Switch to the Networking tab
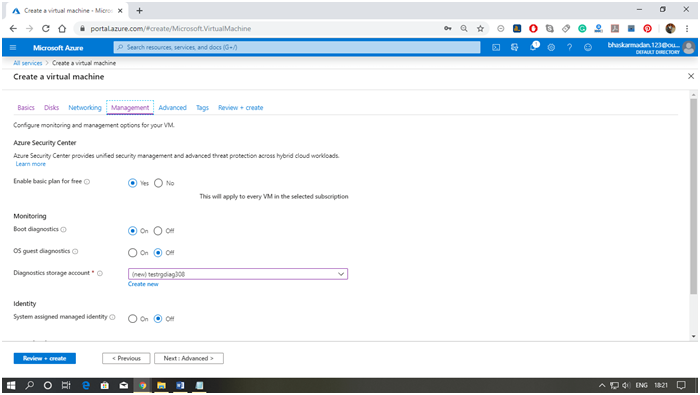The height and width of the screenshot is (395, 700). (x=85, y=108)
